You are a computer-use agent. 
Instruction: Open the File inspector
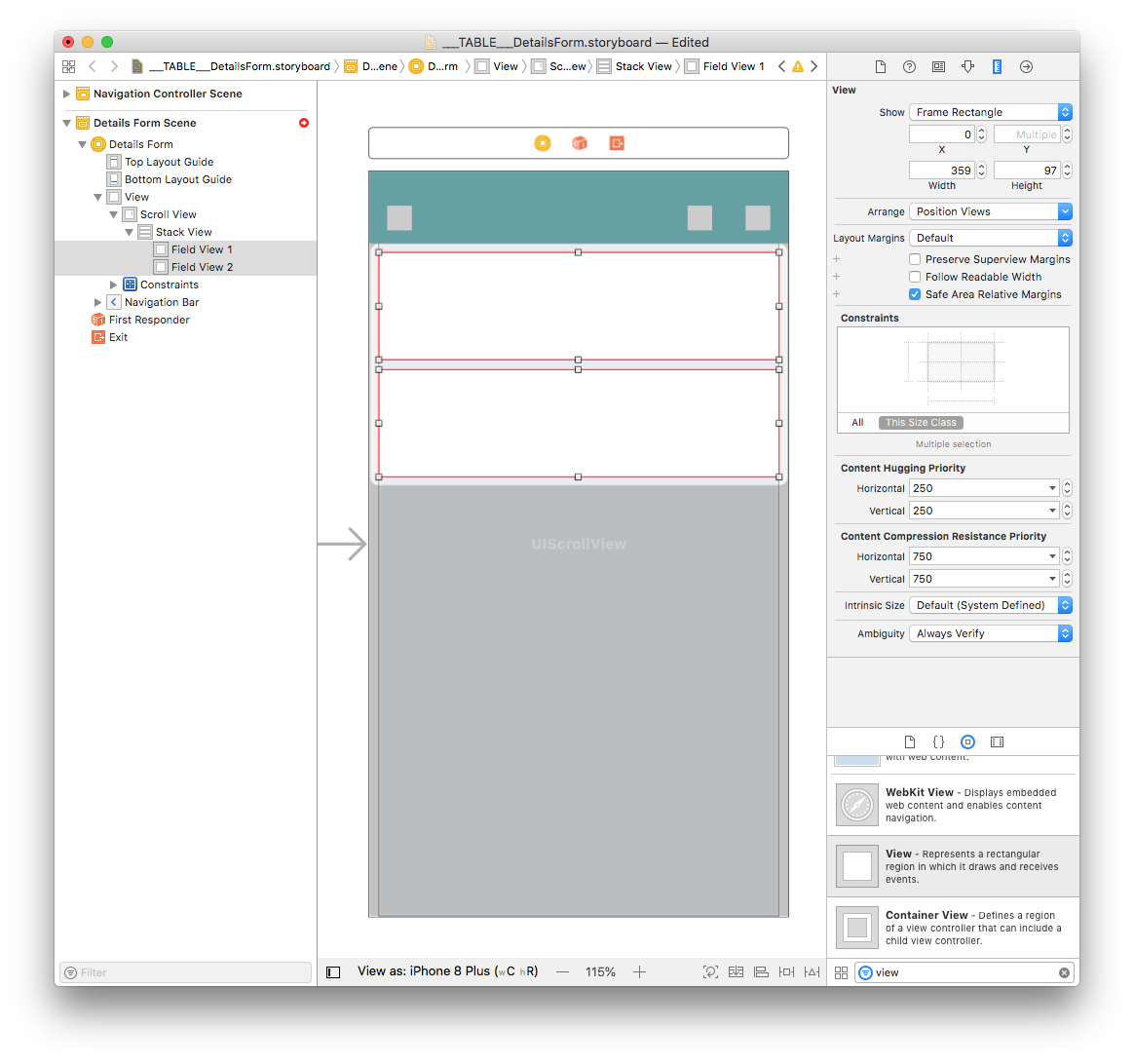click(x=880, y=66)
